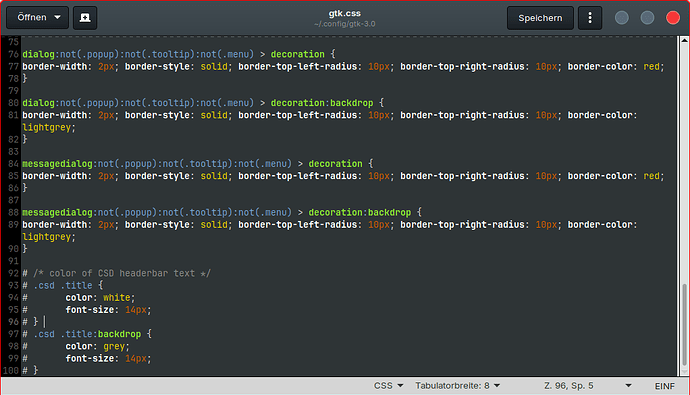This screenshot has width=690, height=395.
Task: Click the 'white' color value on line 94
Action: pos(117,298)
